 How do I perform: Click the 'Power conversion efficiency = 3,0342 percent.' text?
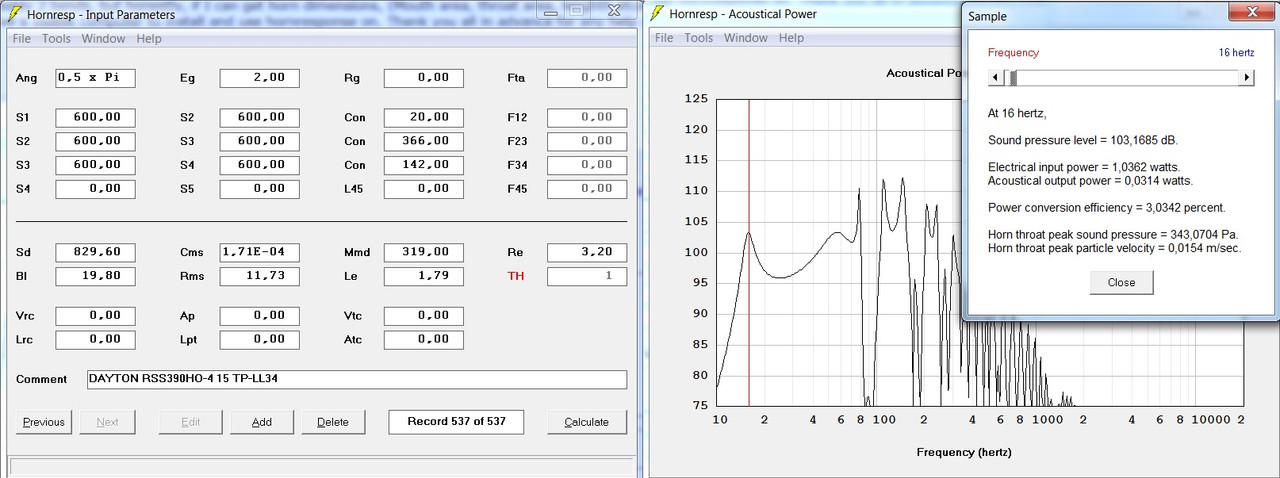pos(1107,208)
